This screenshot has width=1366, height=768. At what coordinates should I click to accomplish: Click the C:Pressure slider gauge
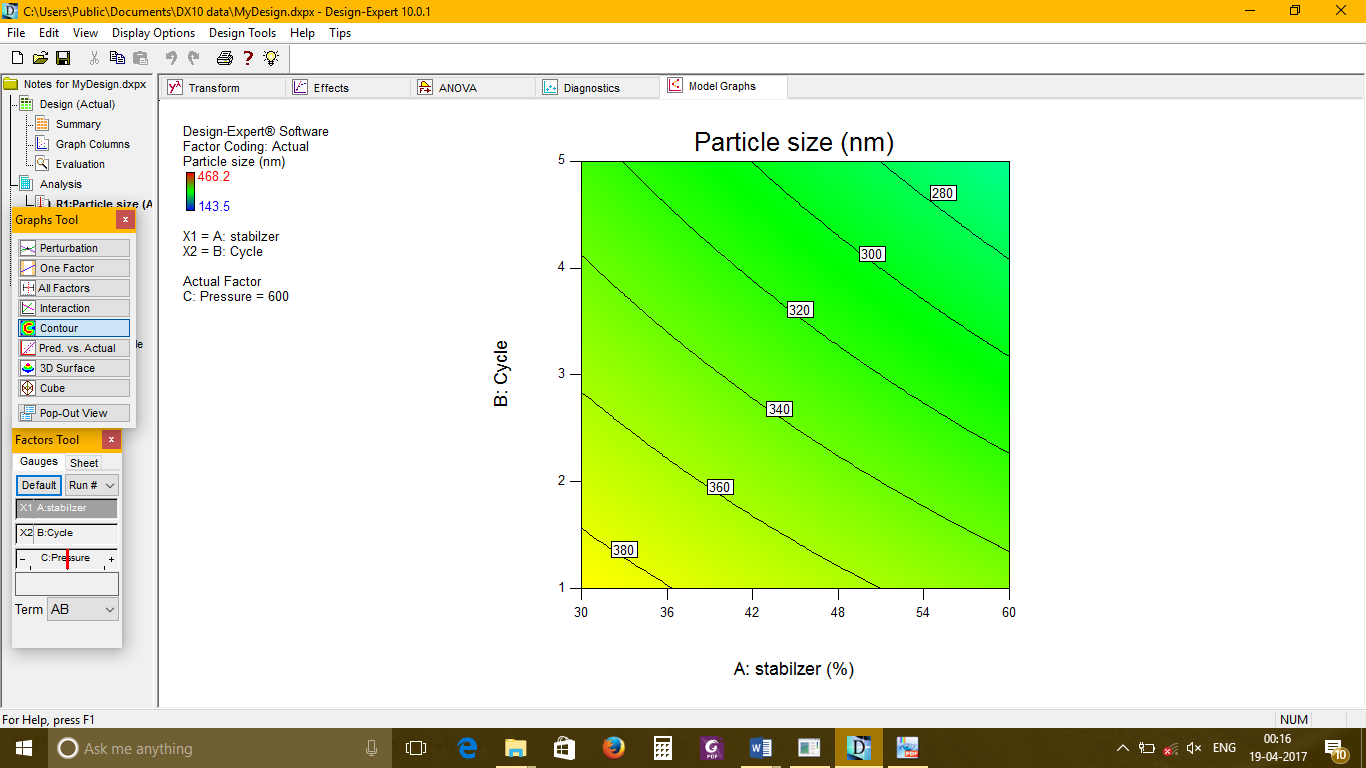67,560
